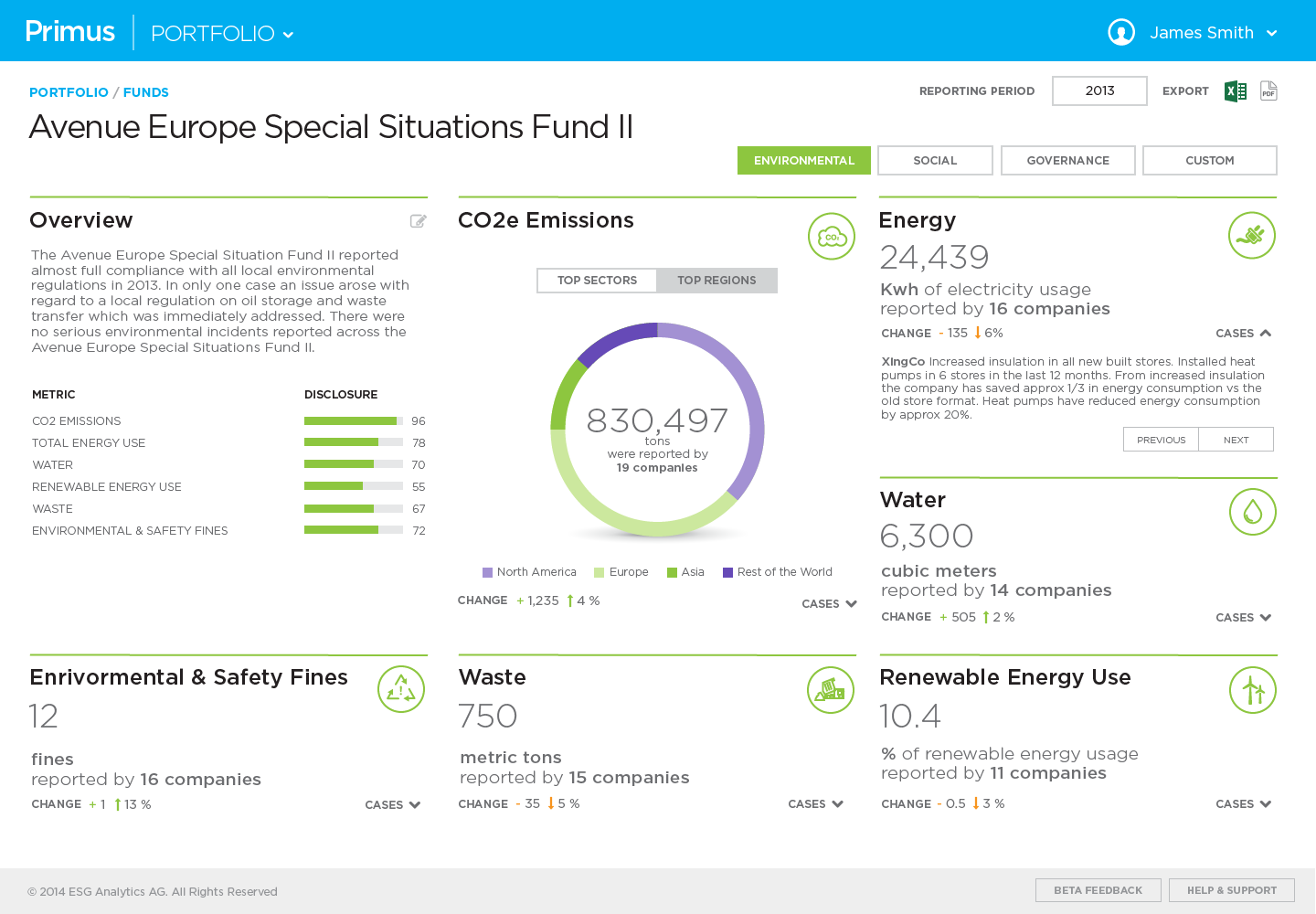Click the Energy plug icon
Viewport: 1316px width, 914px height.
coord(1252,235)
